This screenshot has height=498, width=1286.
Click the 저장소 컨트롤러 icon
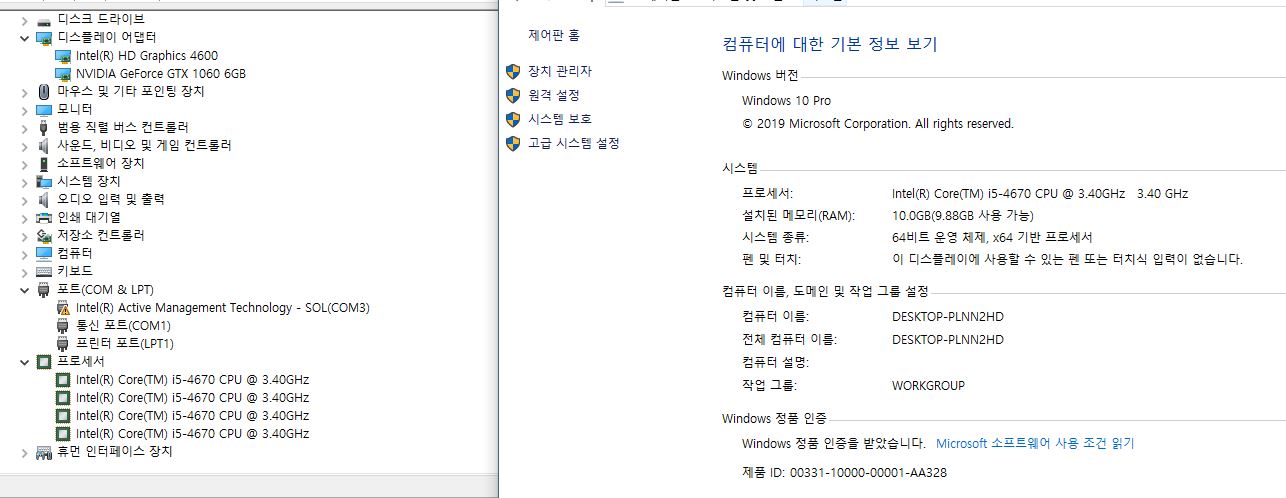[44, 235]
